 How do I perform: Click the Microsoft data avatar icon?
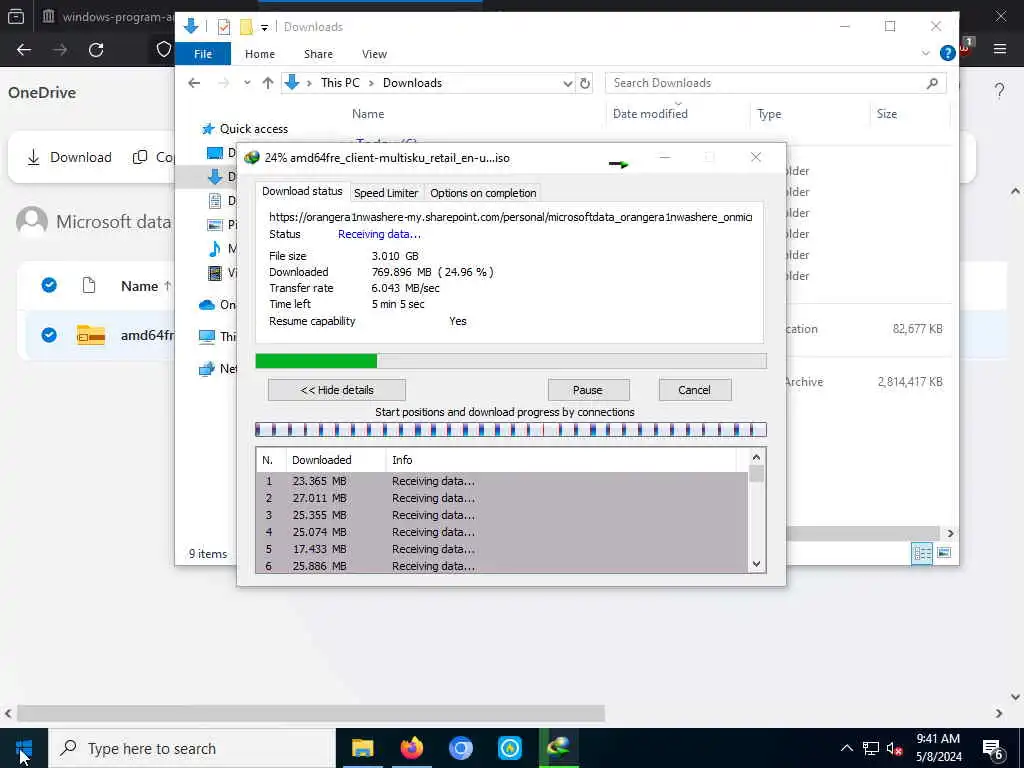[x=32, y=221]
